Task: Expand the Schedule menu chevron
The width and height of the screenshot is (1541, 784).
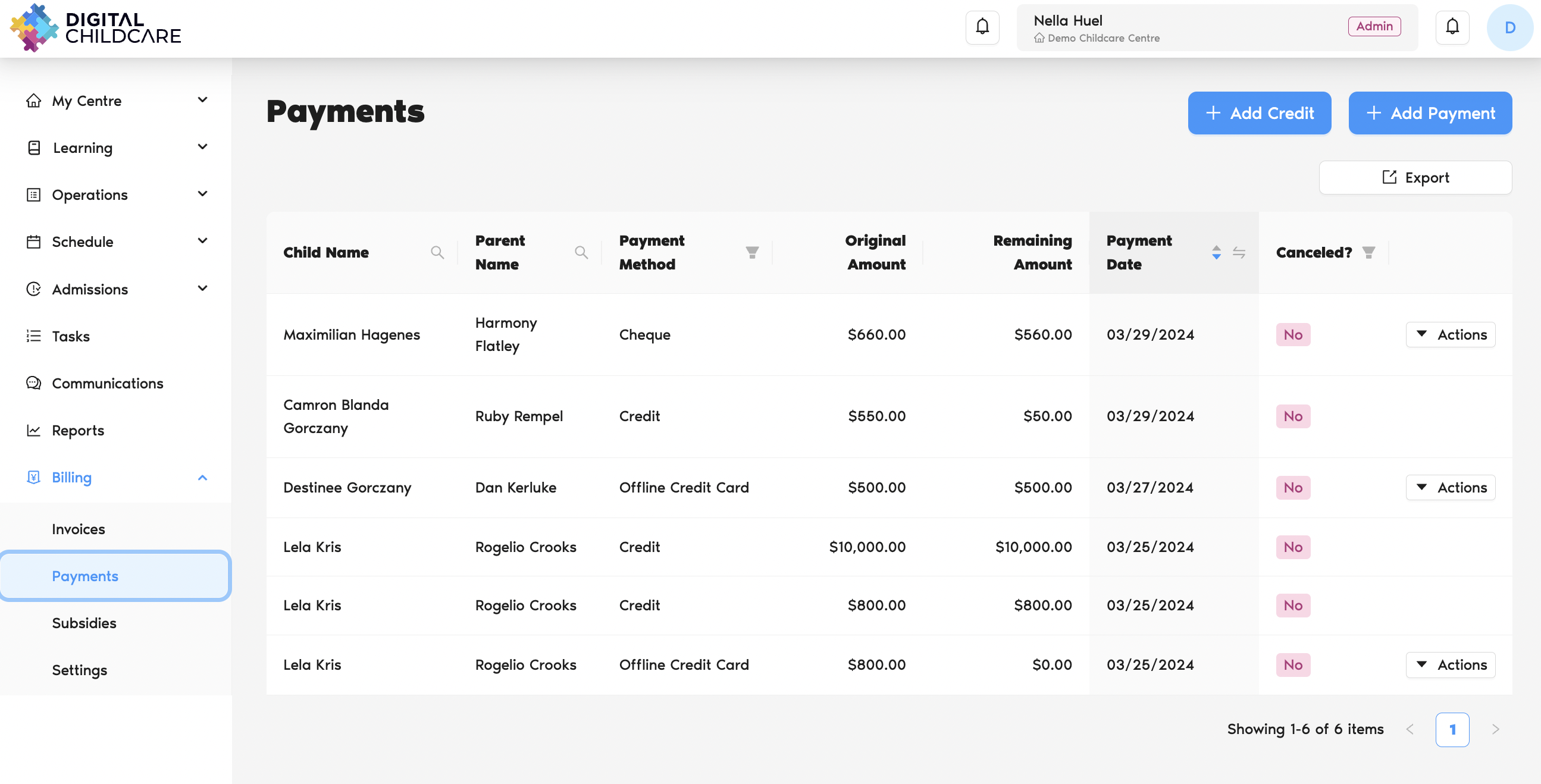Action: pyautogui.click(x=202, y=241)
